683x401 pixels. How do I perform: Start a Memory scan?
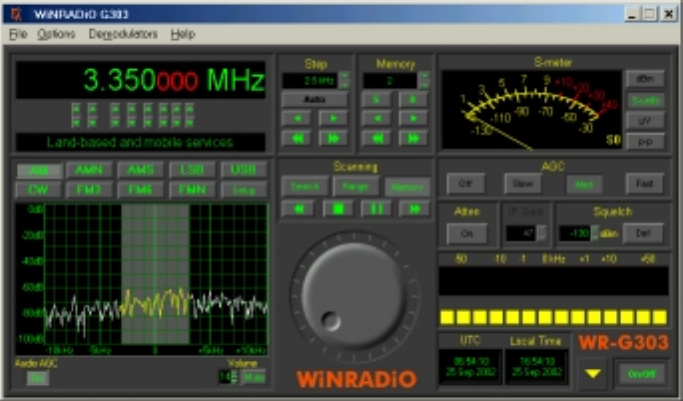click(407, 187)
